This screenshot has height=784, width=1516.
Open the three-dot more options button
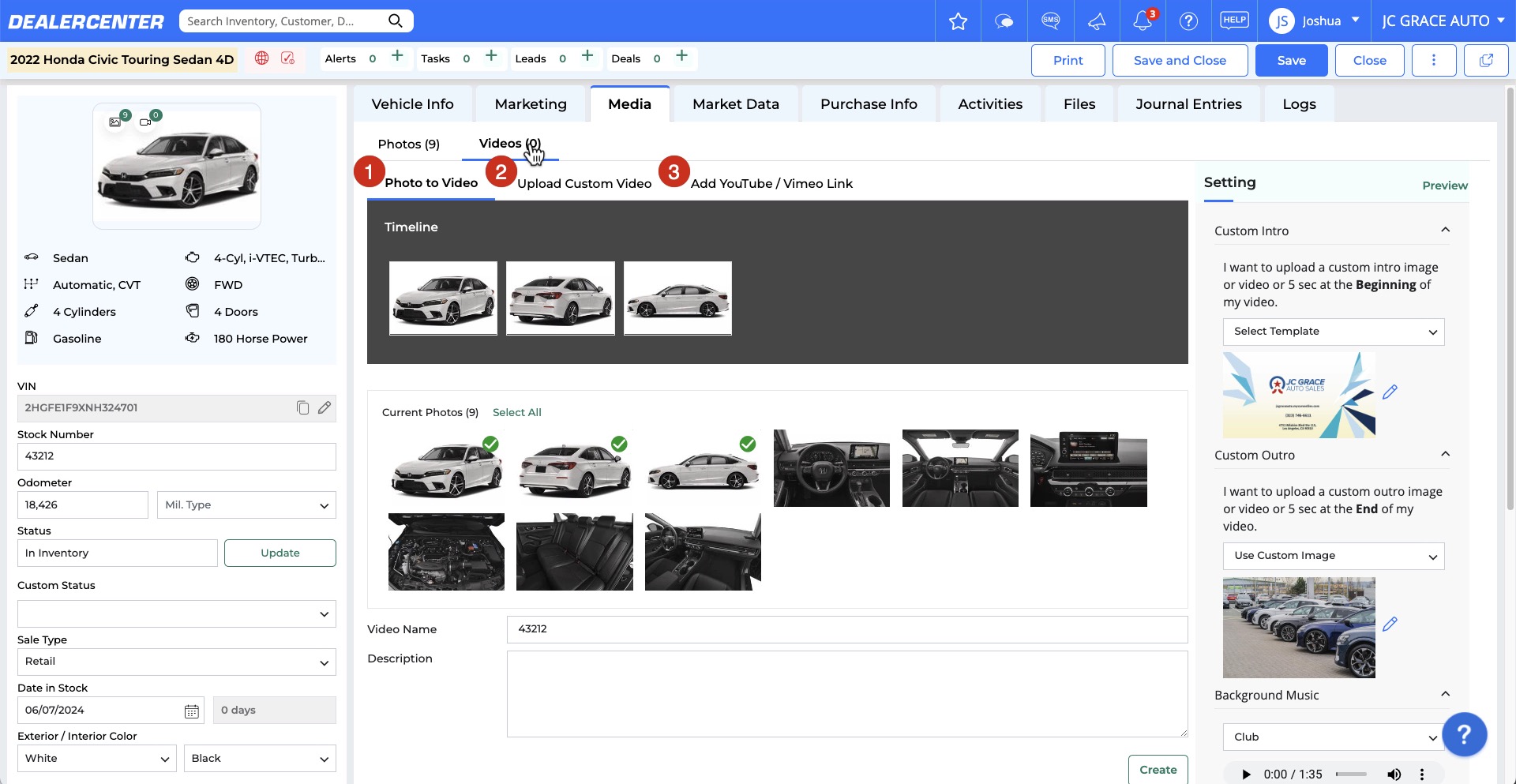[x=1434, y=61]
